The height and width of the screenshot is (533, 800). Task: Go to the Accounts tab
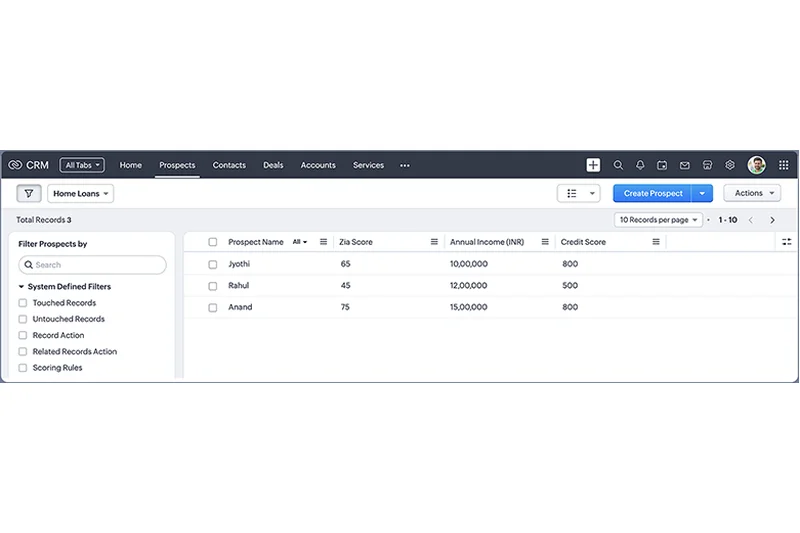click(318, 165)
